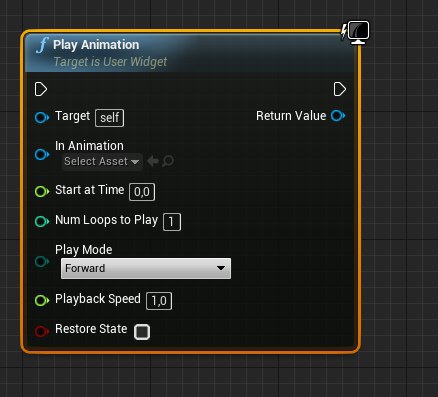Toggle the Restore State checkbox
Viewport: 438px width, 397px height.
coord(142,332)
